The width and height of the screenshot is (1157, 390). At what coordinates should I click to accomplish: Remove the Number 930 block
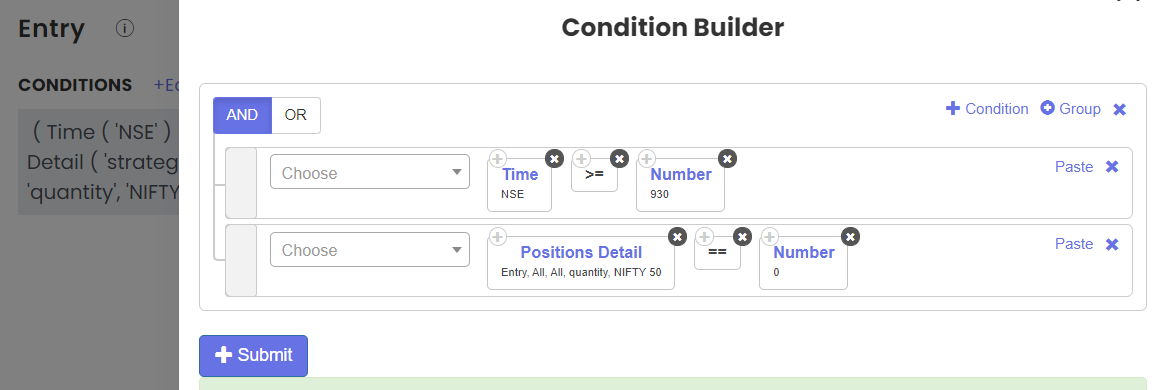tap(727, 159)
